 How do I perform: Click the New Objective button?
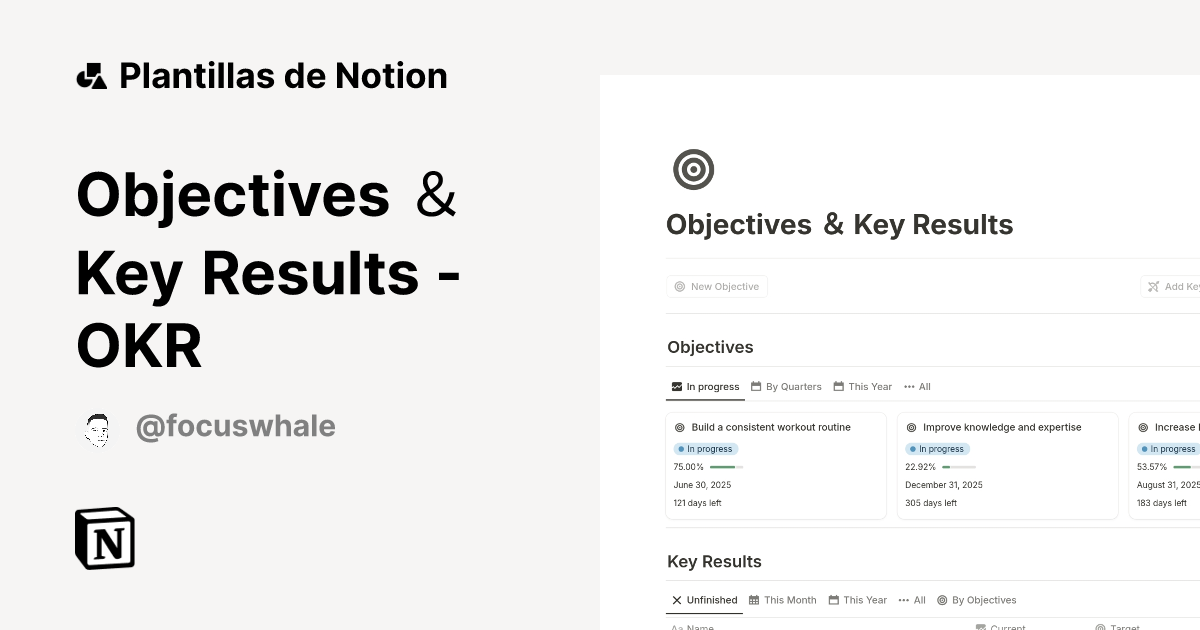pos(717,286)
